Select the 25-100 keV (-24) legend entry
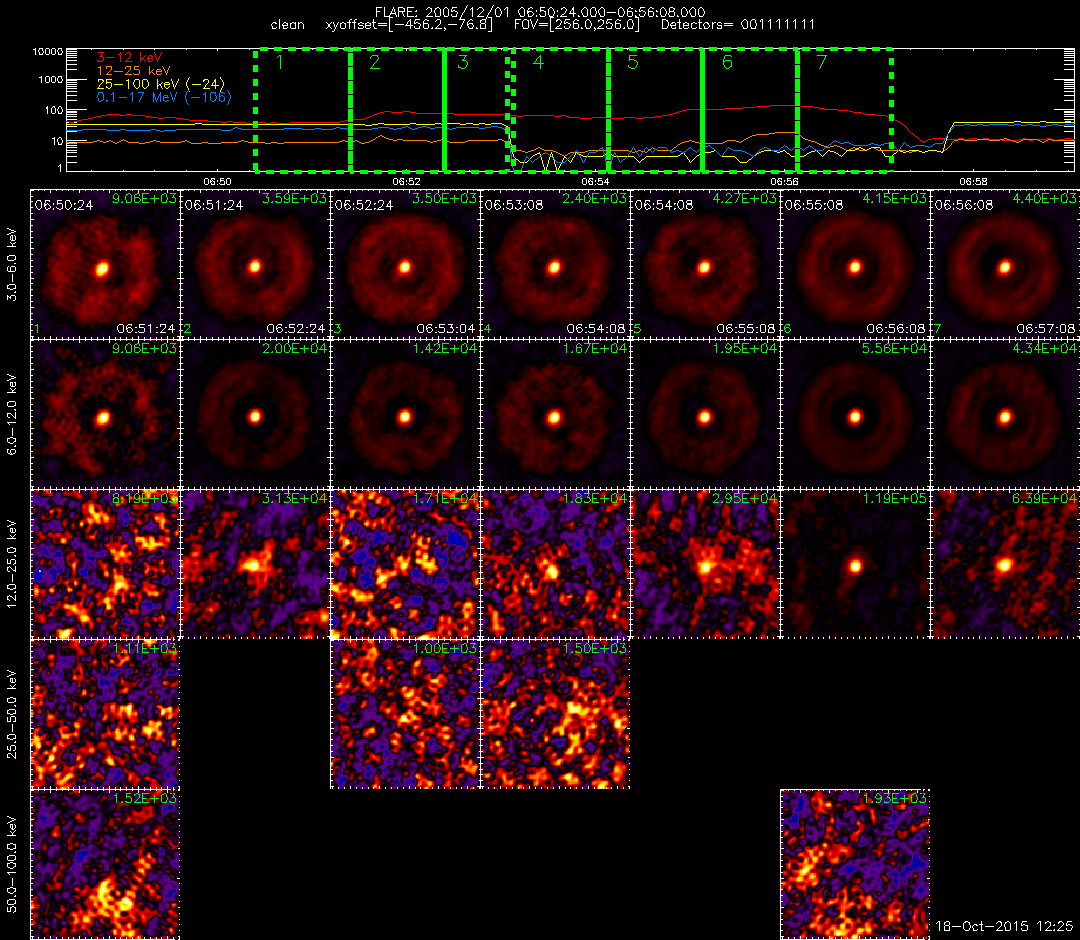This screenshot has height=940, width=1080. (160, 84)
